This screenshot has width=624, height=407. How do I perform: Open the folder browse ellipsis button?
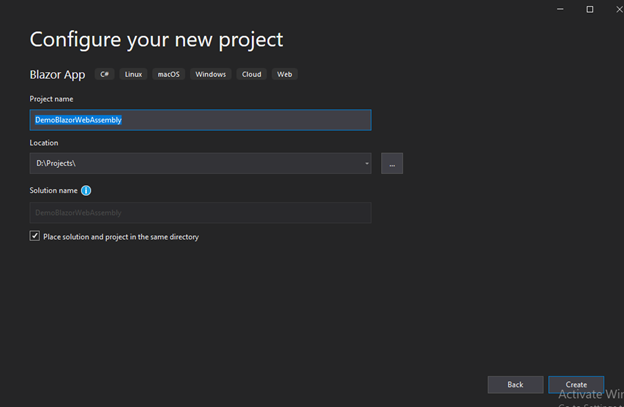(392, 163)
